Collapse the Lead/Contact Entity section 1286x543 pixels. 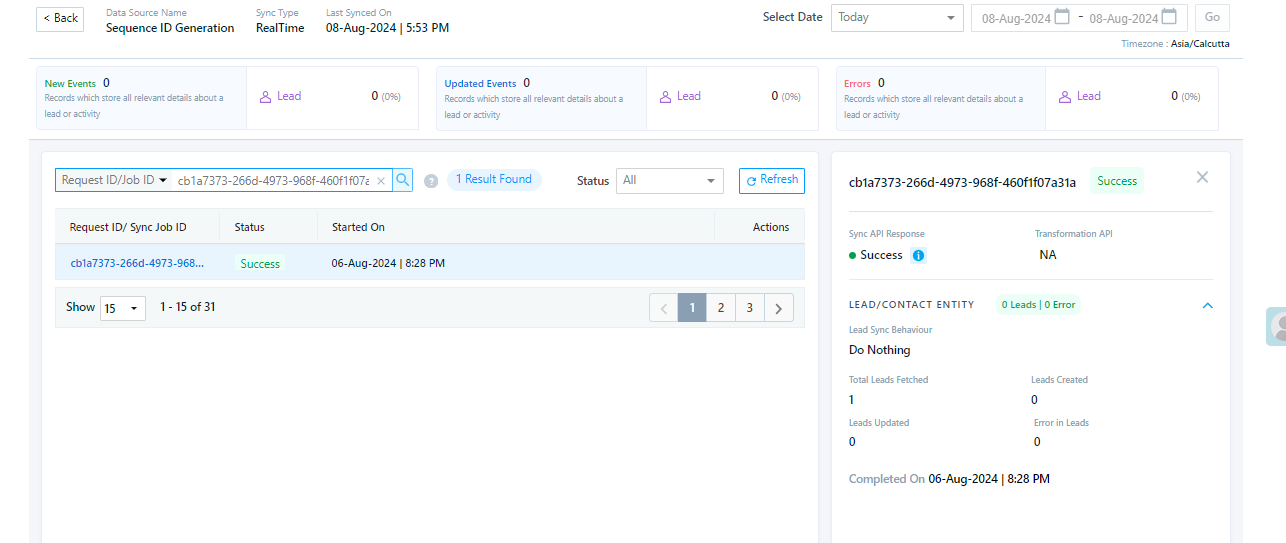(1207, 305)
